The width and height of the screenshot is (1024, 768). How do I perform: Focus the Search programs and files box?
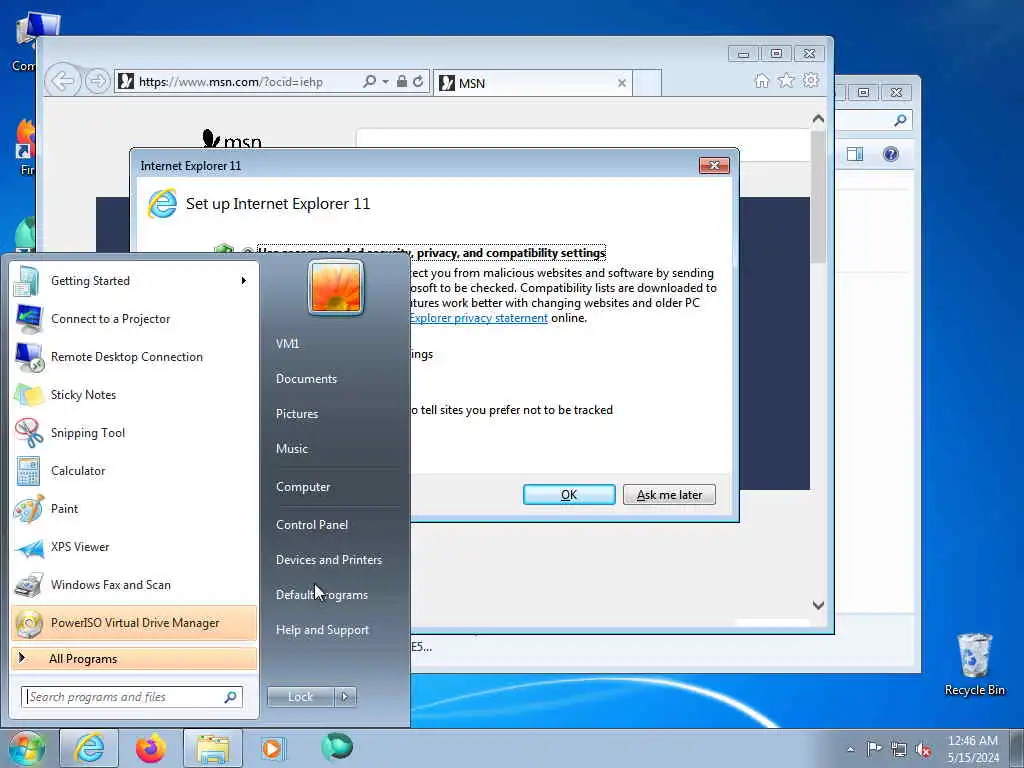tap(132, 697)
